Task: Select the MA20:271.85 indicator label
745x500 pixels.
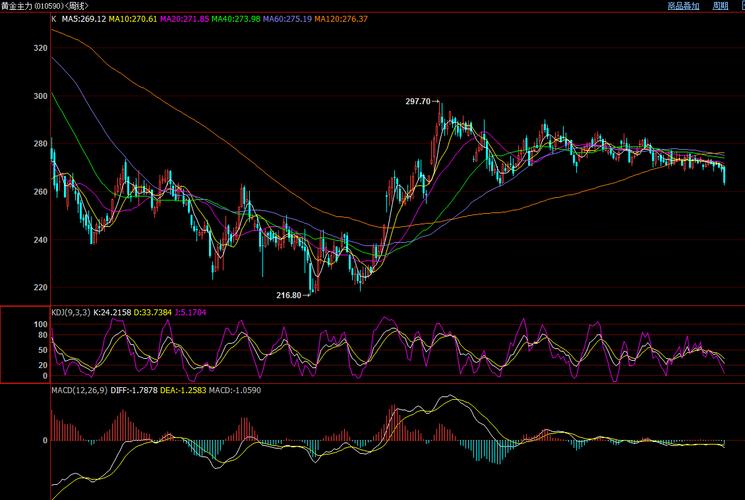Action: tap(184, 19)
